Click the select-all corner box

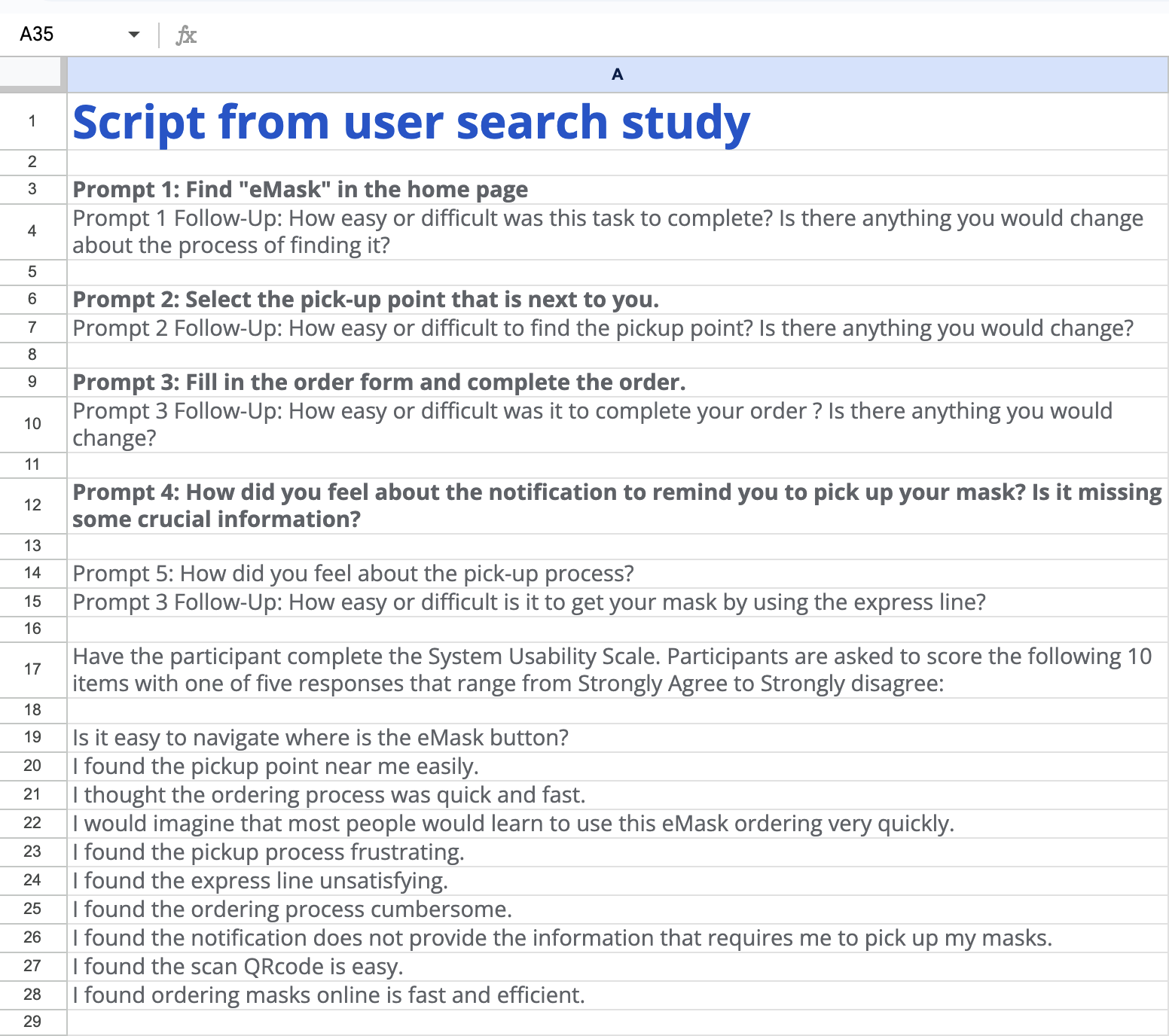(30, 73)
